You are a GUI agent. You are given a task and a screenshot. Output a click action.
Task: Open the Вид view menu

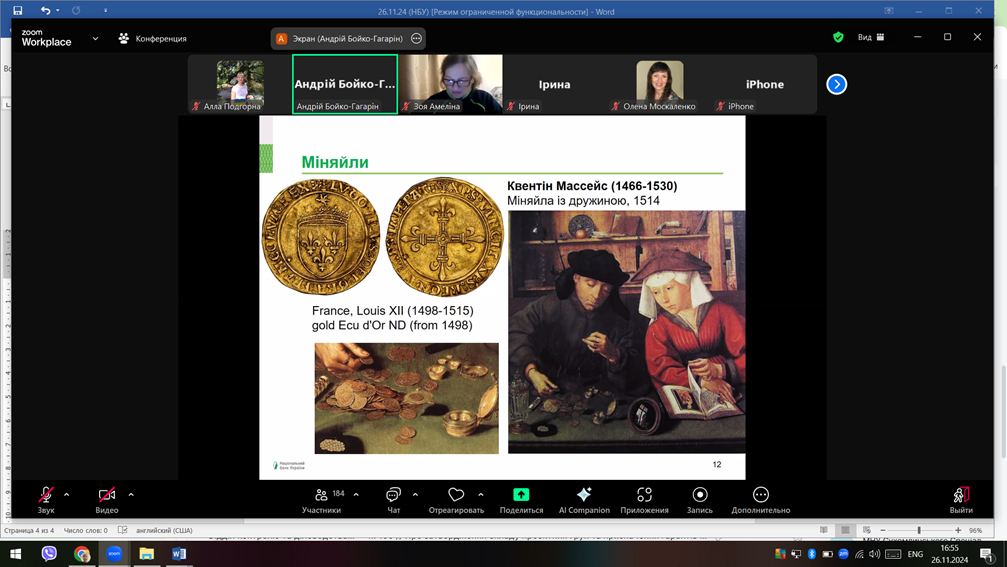(x=870, y=37)
